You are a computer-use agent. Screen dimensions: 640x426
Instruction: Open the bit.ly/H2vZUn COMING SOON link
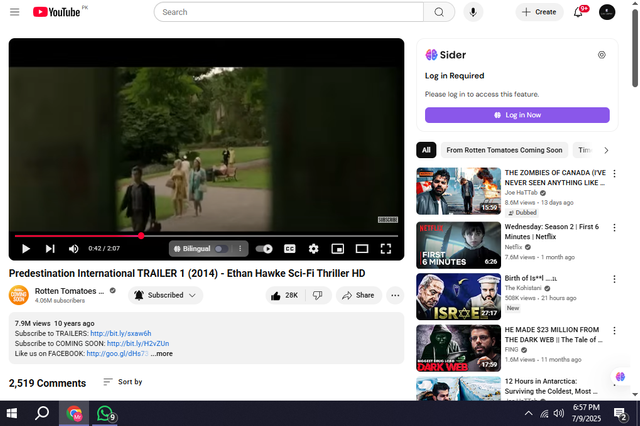point(138,344)
